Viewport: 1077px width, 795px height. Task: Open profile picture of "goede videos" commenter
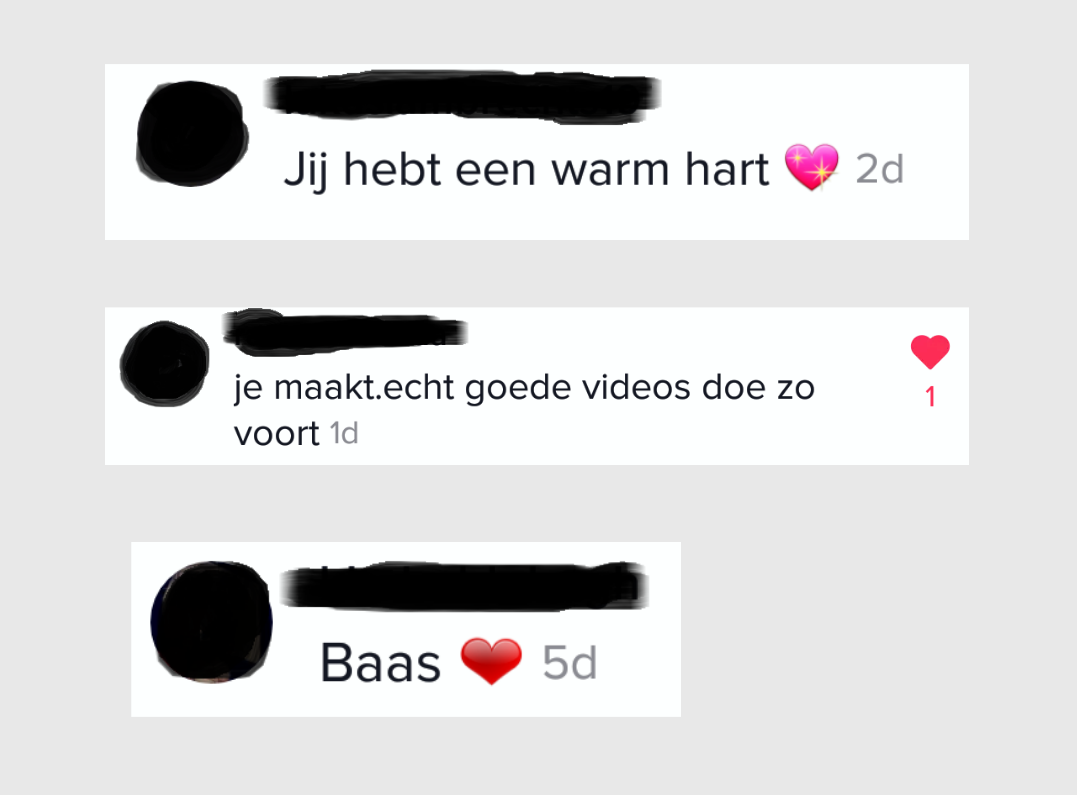165,363
